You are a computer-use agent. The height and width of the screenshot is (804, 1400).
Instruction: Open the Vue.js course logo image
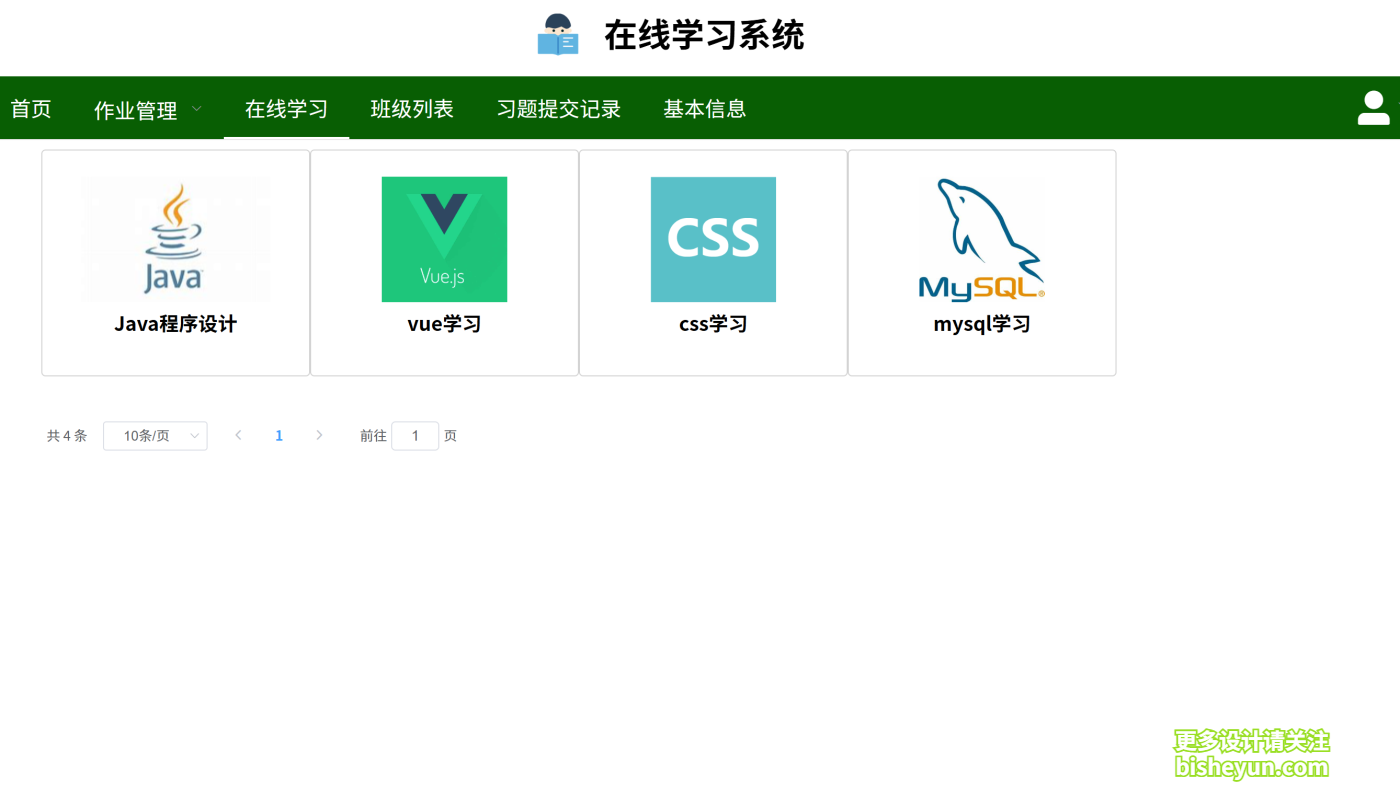tap(444, 239)
